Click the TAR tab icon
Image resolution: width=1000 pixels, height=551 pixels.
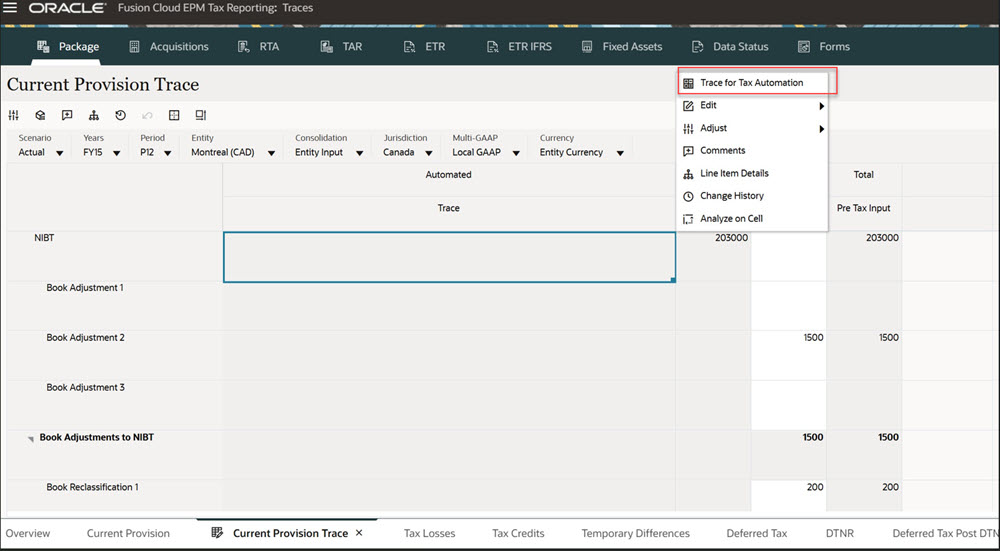[x=326, y=47]
